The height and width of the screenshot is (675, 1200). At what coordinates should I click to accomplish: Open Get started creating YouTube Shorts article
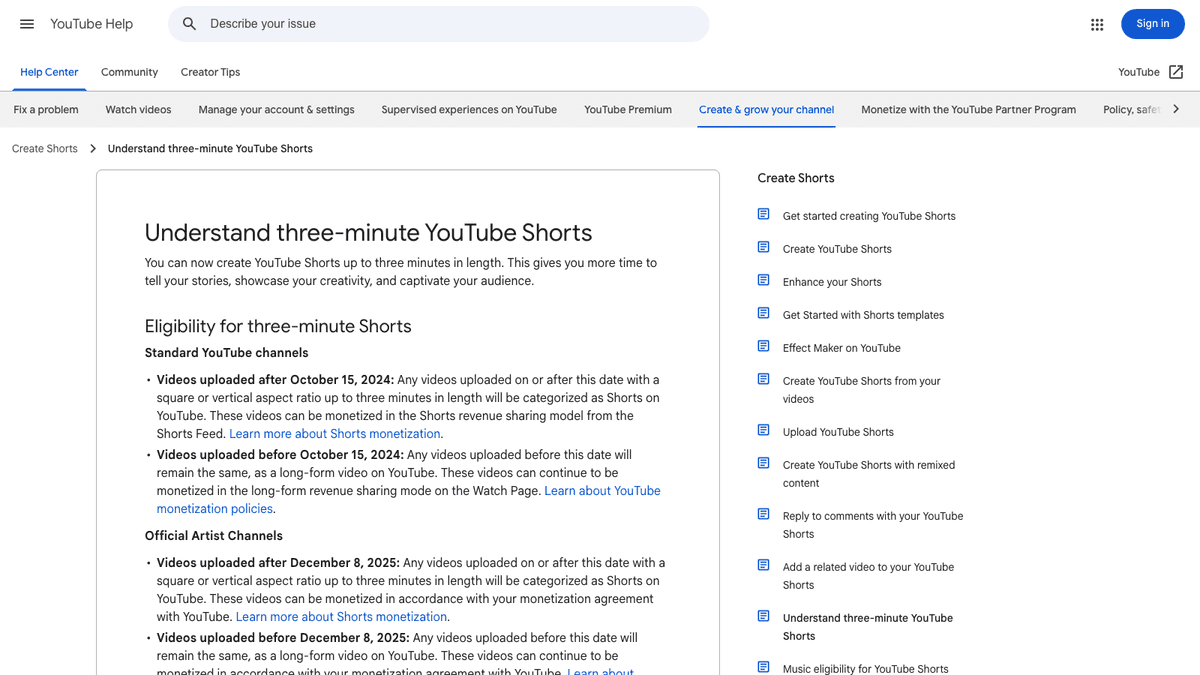(x=869, y=216)
